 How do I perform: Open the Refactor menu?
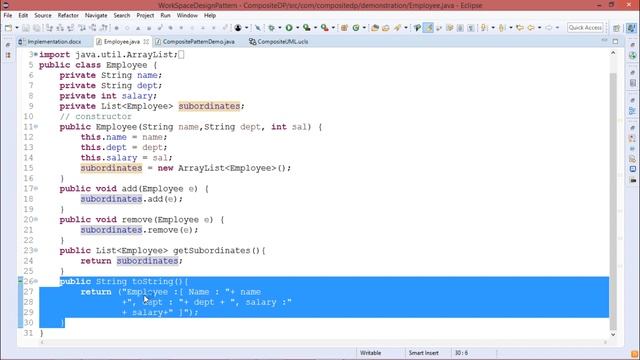pos(68,15)
